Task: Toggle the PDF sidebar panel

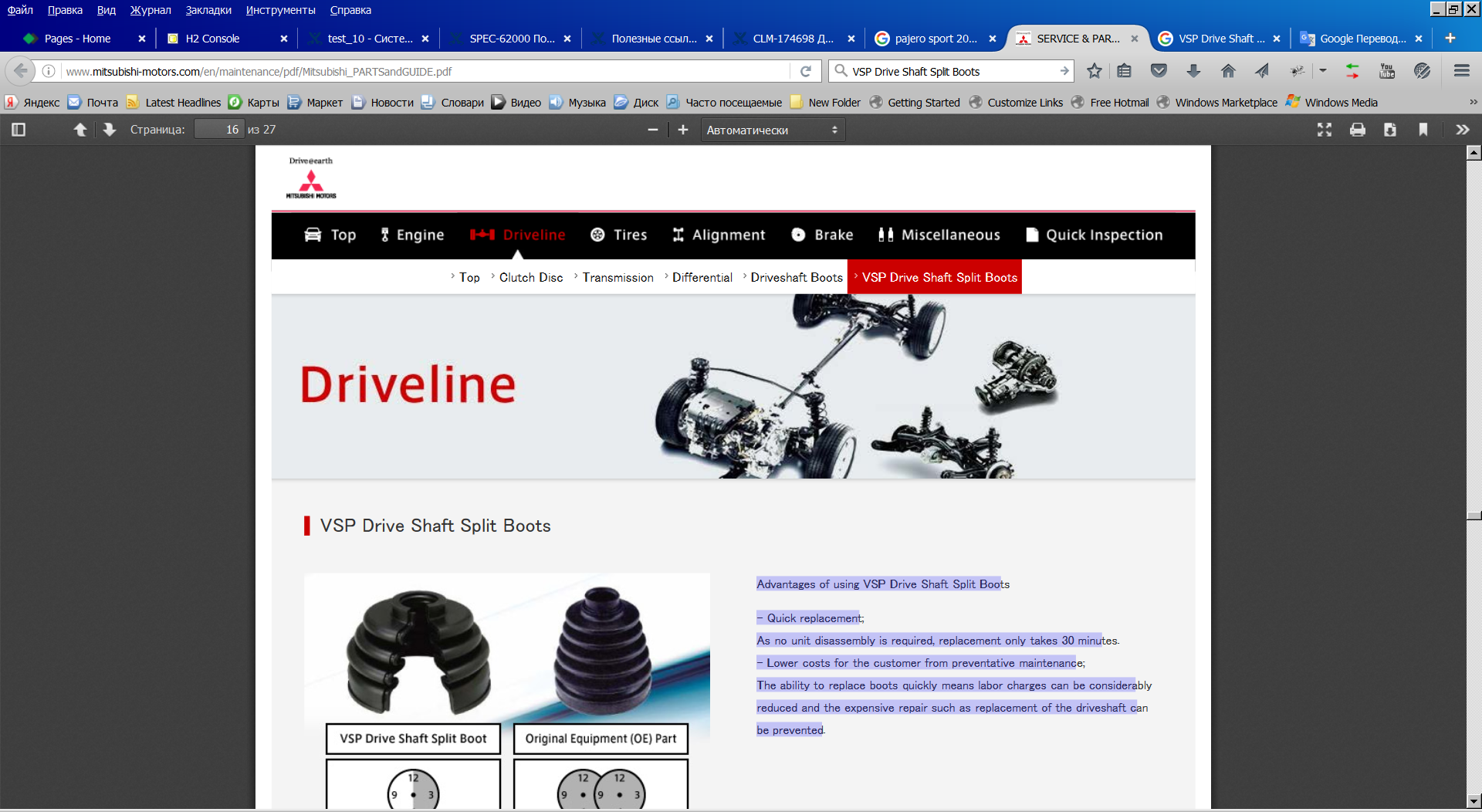Action: tap(19, 130)
